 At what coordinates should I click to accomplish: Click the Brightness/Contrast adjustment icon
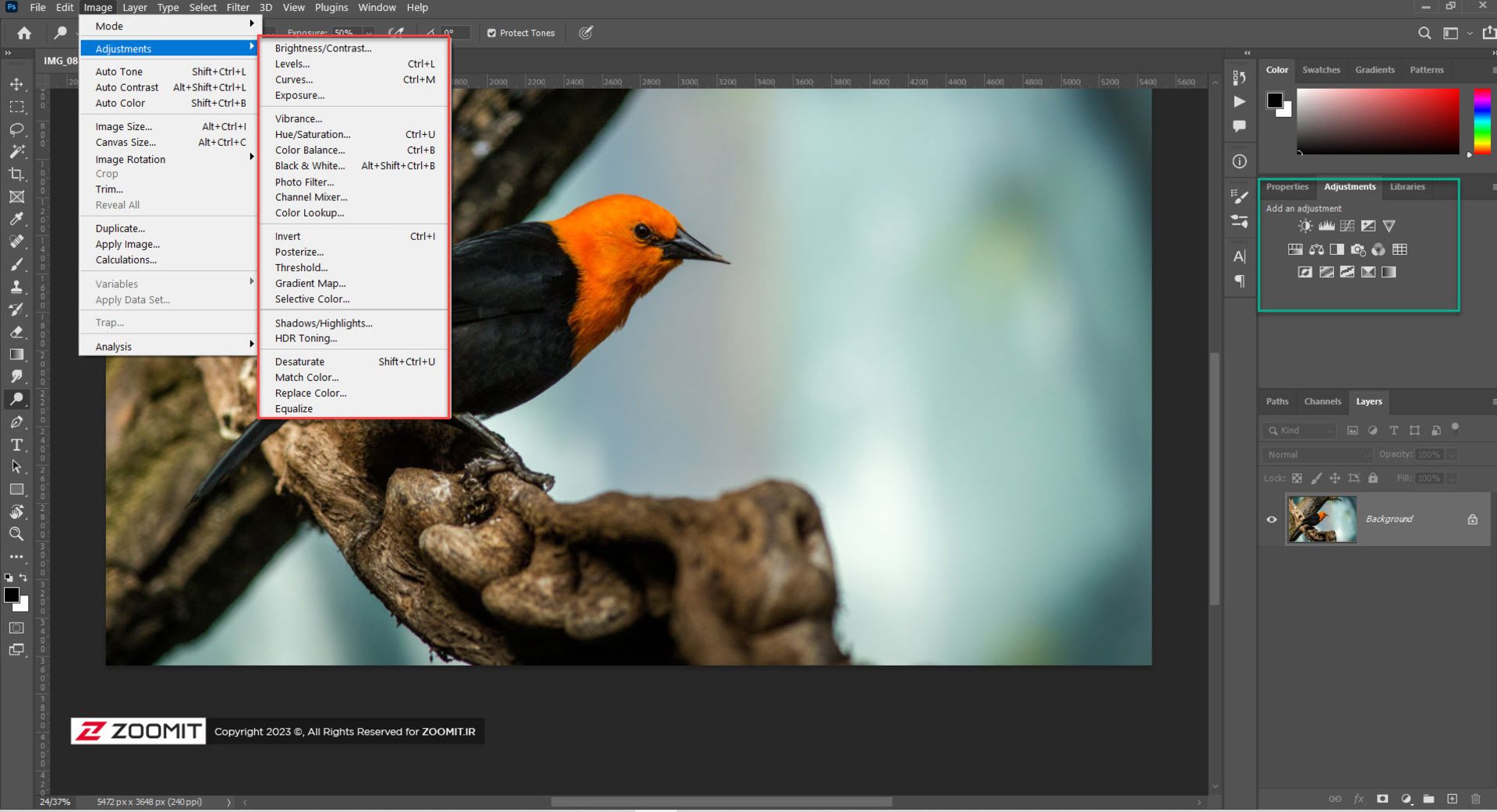(x=1304, y=226)
